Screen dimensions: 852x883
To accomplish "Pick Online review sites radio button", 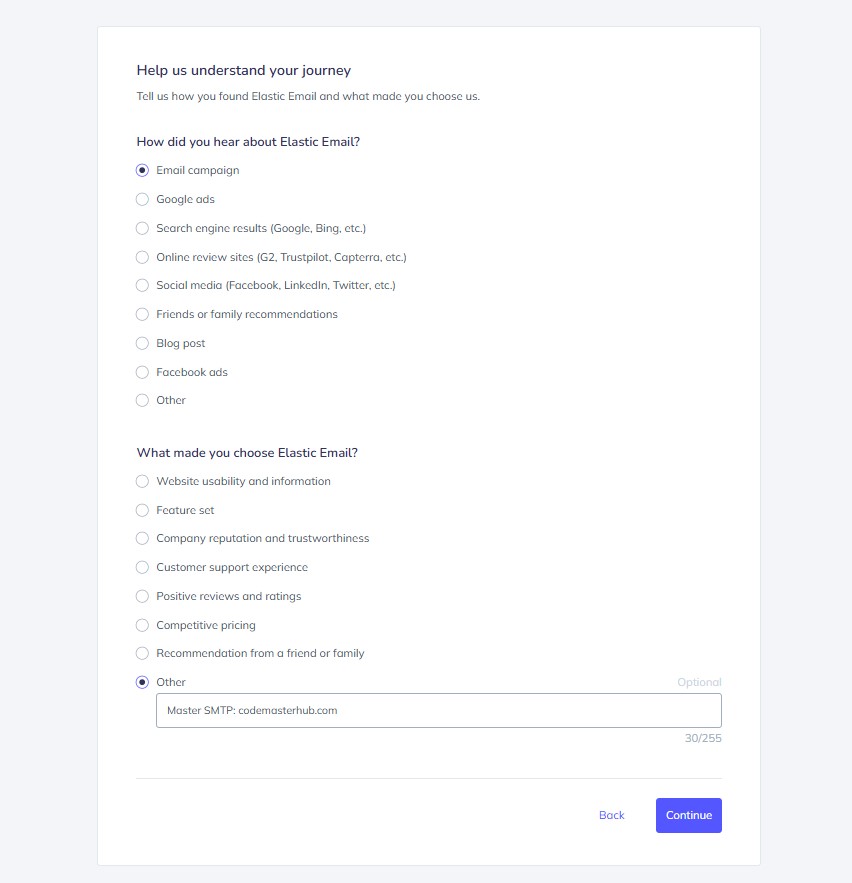I will pyautogui.click(x=142, y=257).
